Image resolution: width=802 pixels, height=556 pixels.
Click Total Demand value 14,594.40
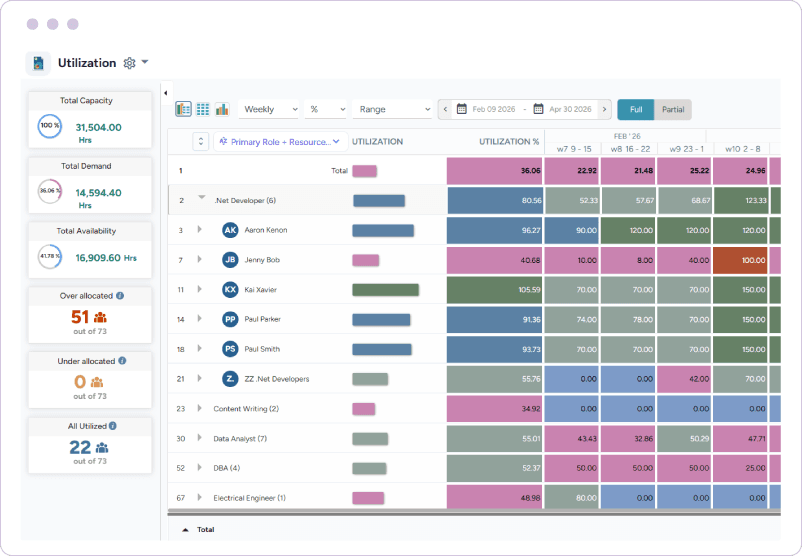coord(99,193)
